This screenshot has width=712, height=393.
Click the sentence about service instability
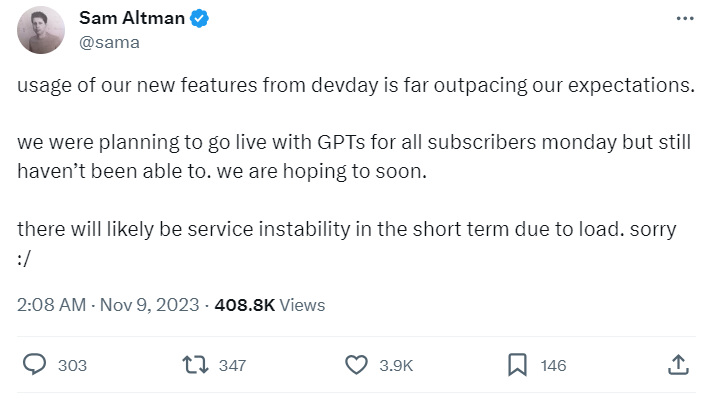(x=346, y=244)
